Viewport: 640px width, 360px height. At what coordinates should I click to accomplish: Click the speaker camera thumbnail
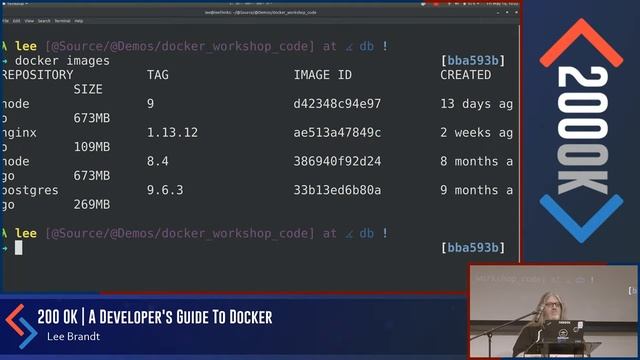[553, 311]
